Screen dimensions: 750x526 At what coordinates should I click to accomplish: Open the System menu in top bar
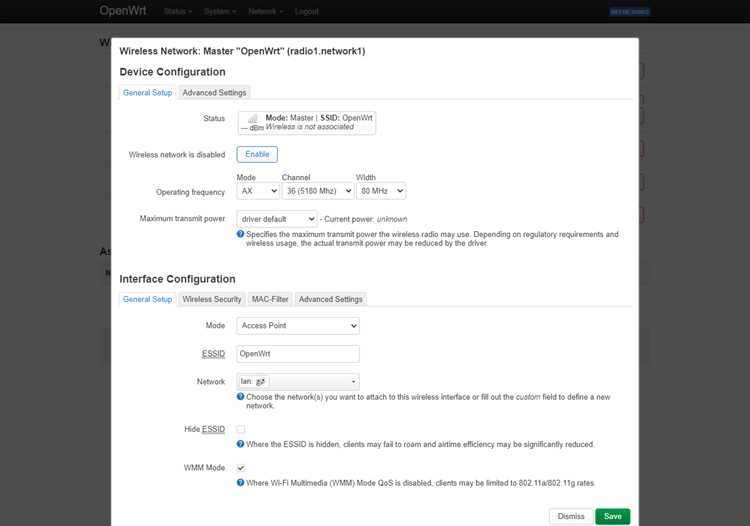coord(220,11)
